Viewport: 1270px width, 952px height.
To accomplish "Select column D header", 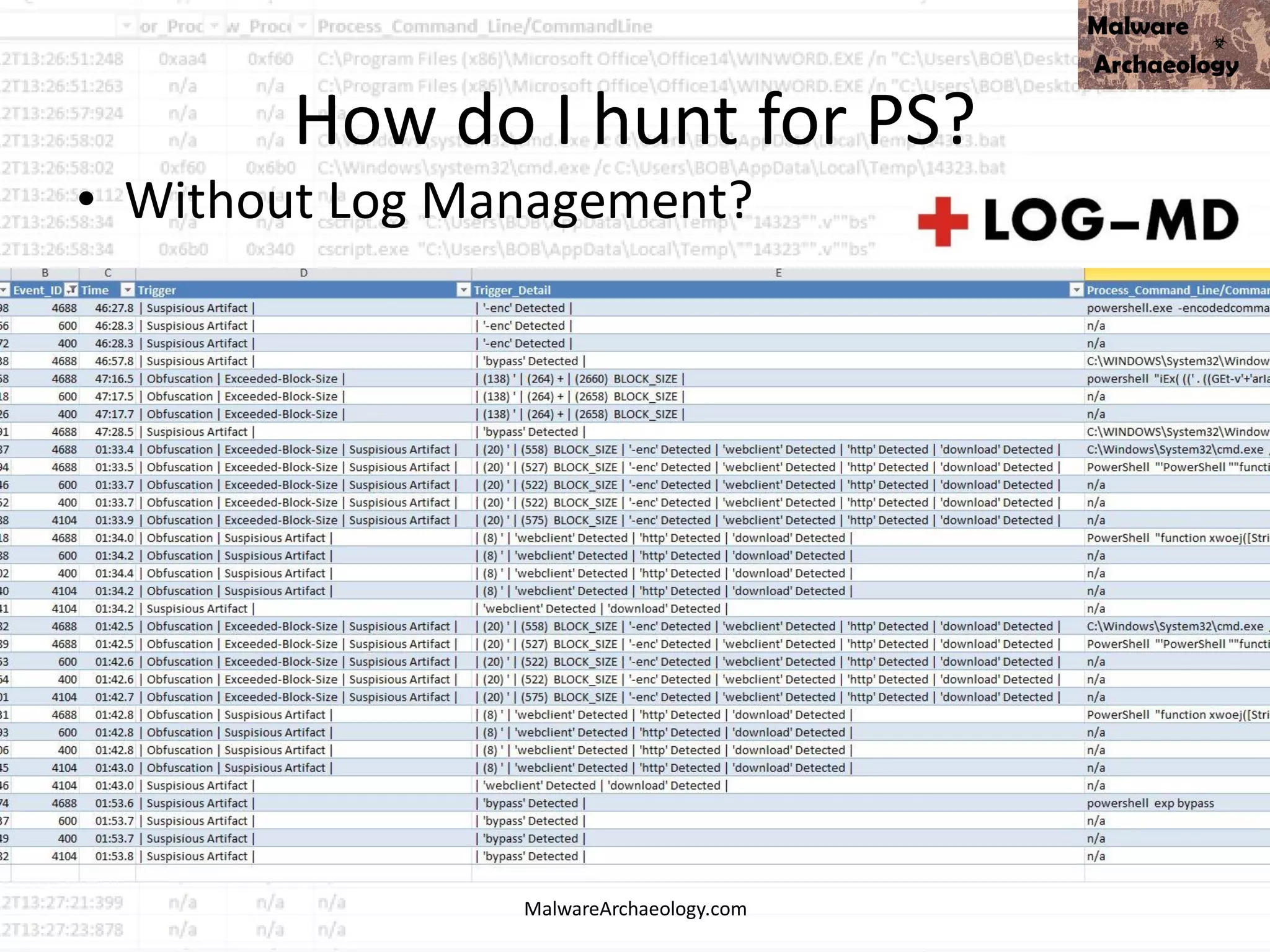I will point(304,273).
